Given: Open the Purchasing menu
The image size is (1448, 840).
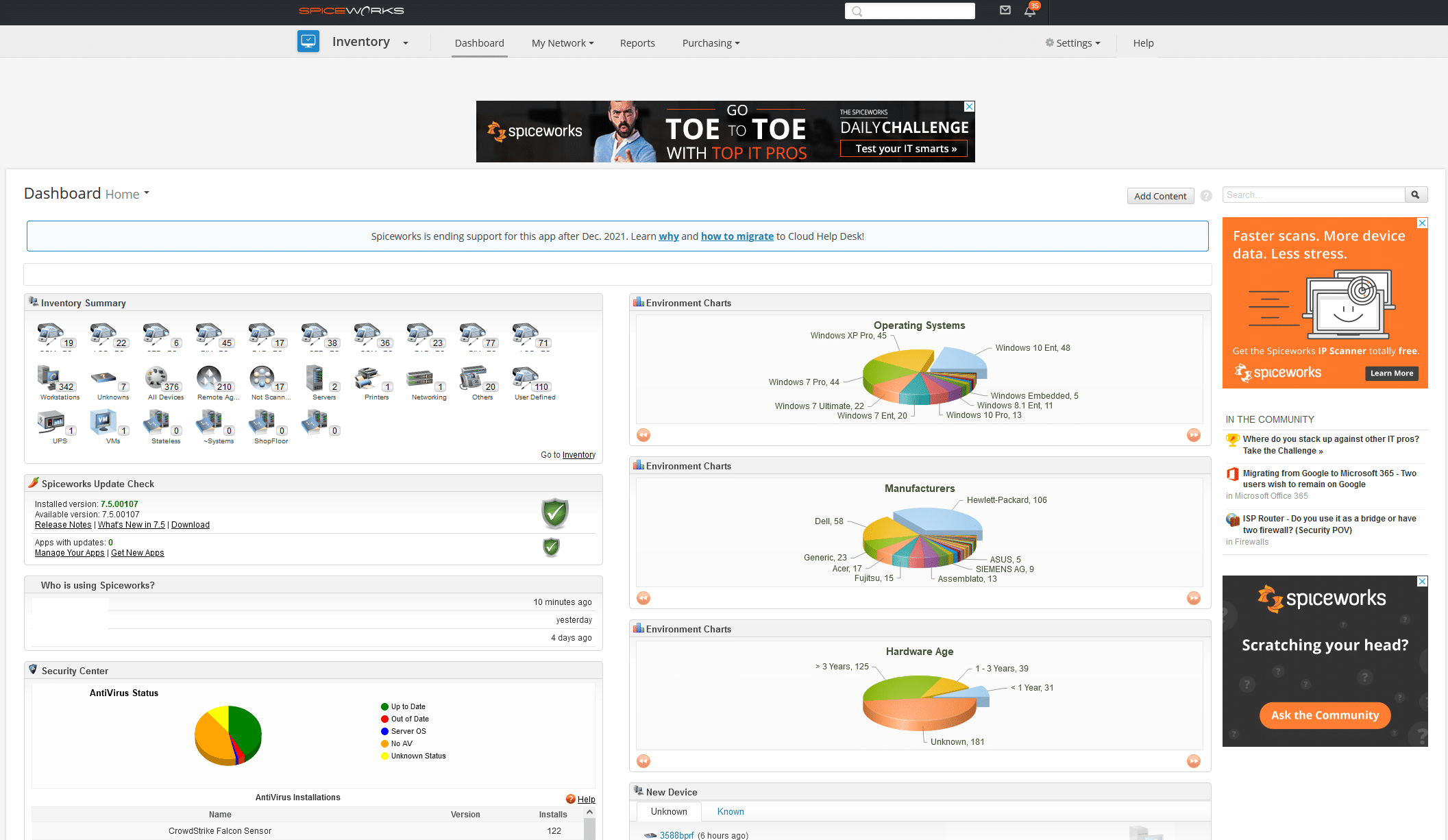Looking at the screenshot, I should click(x=711, y=43).
